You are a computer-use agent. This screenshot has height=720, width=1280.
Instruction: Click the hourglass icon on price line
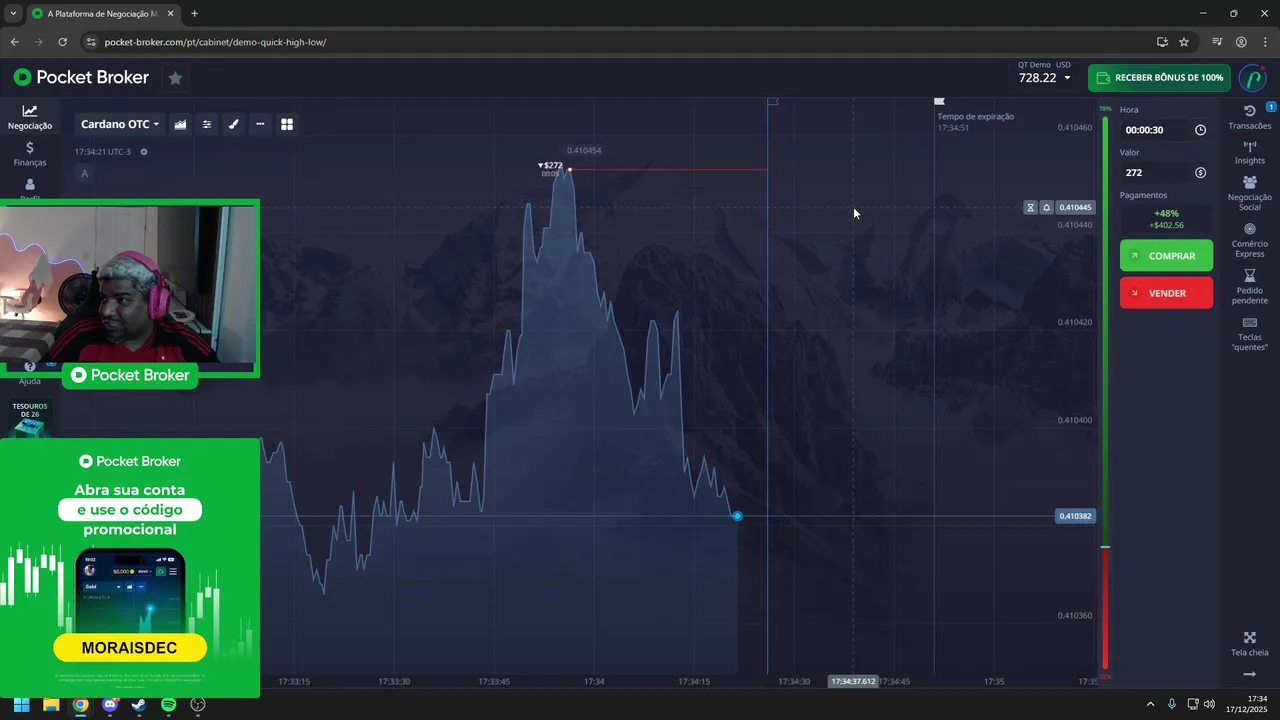click(1030, 208)
